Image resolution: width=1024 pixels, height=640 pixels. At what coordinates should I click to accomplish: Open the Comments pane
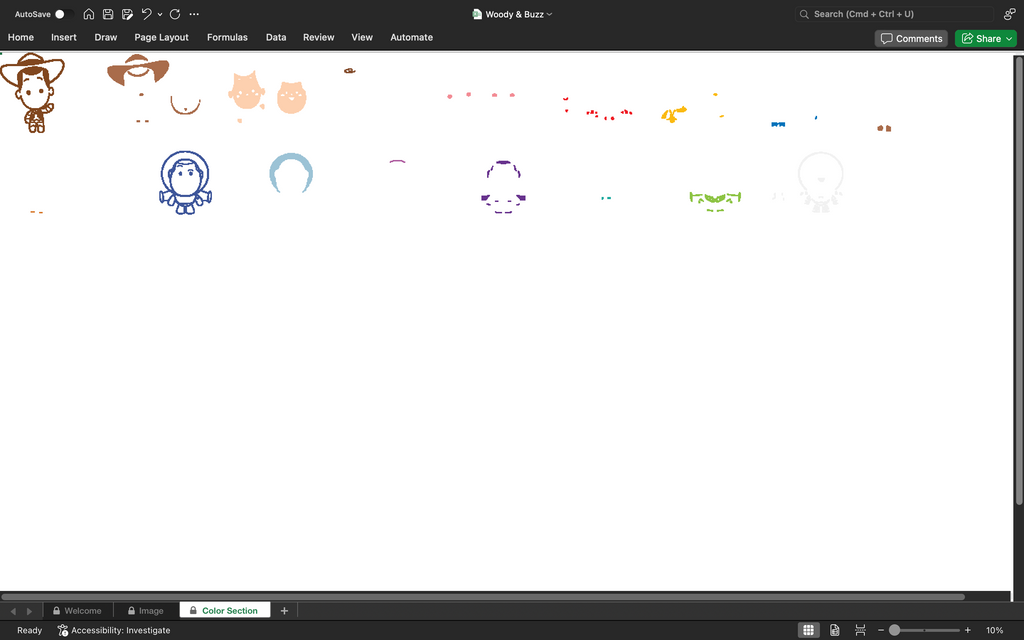[911, 39]
